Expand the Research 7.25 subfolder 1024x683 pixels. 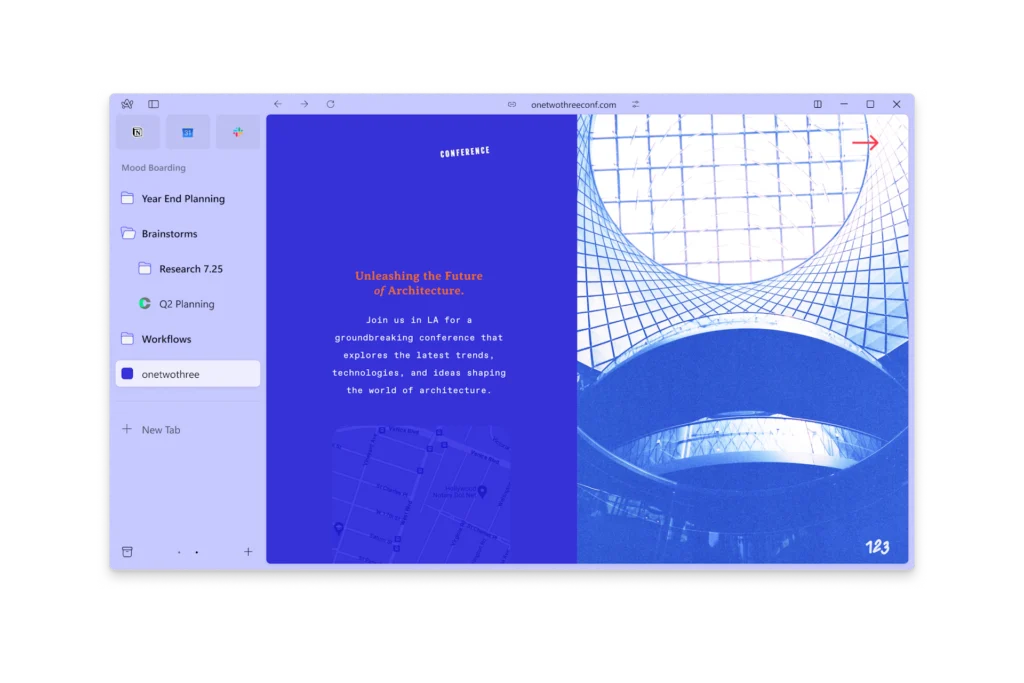click(x=190, y=269)
